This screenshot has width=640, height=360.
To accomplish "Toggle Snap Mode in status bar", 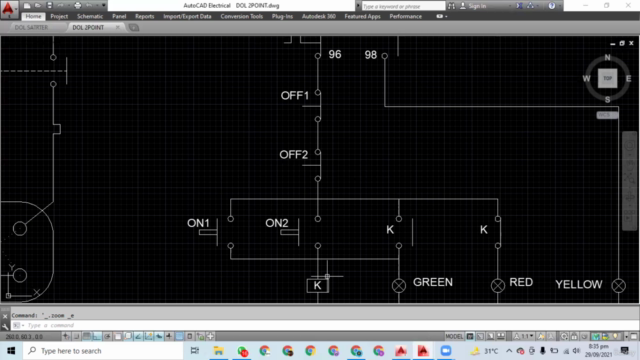I will pos(76,336).
